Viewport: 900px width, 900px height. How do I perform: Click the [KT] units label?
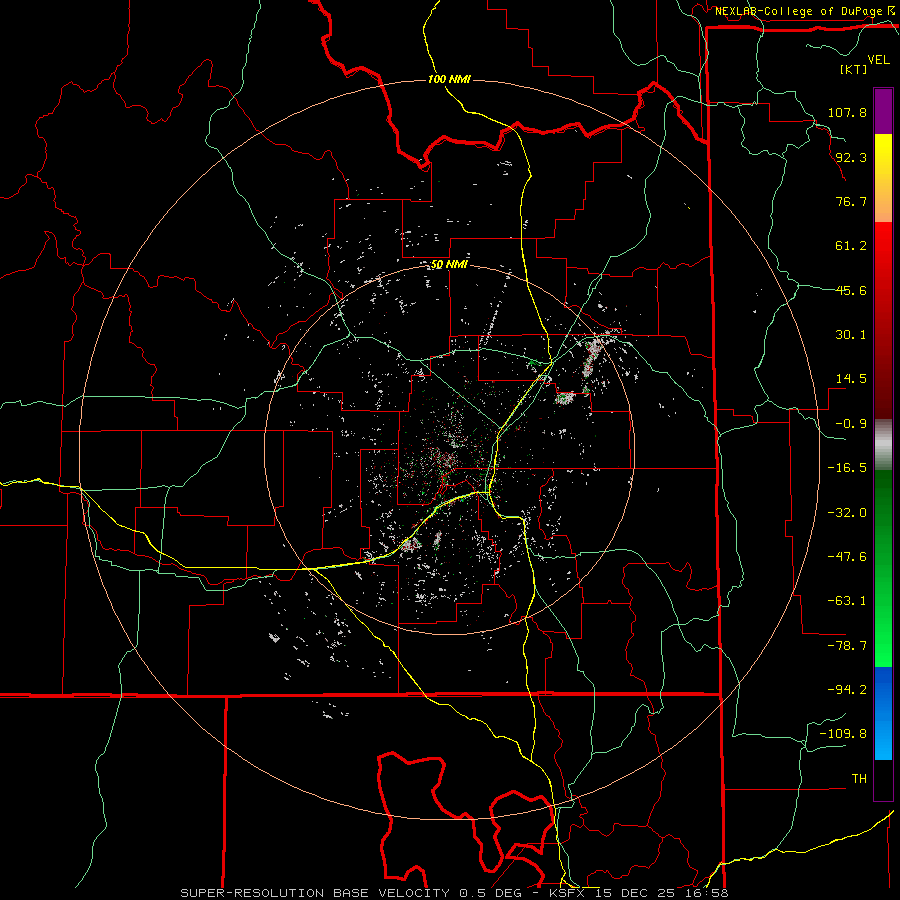point(853,69)
